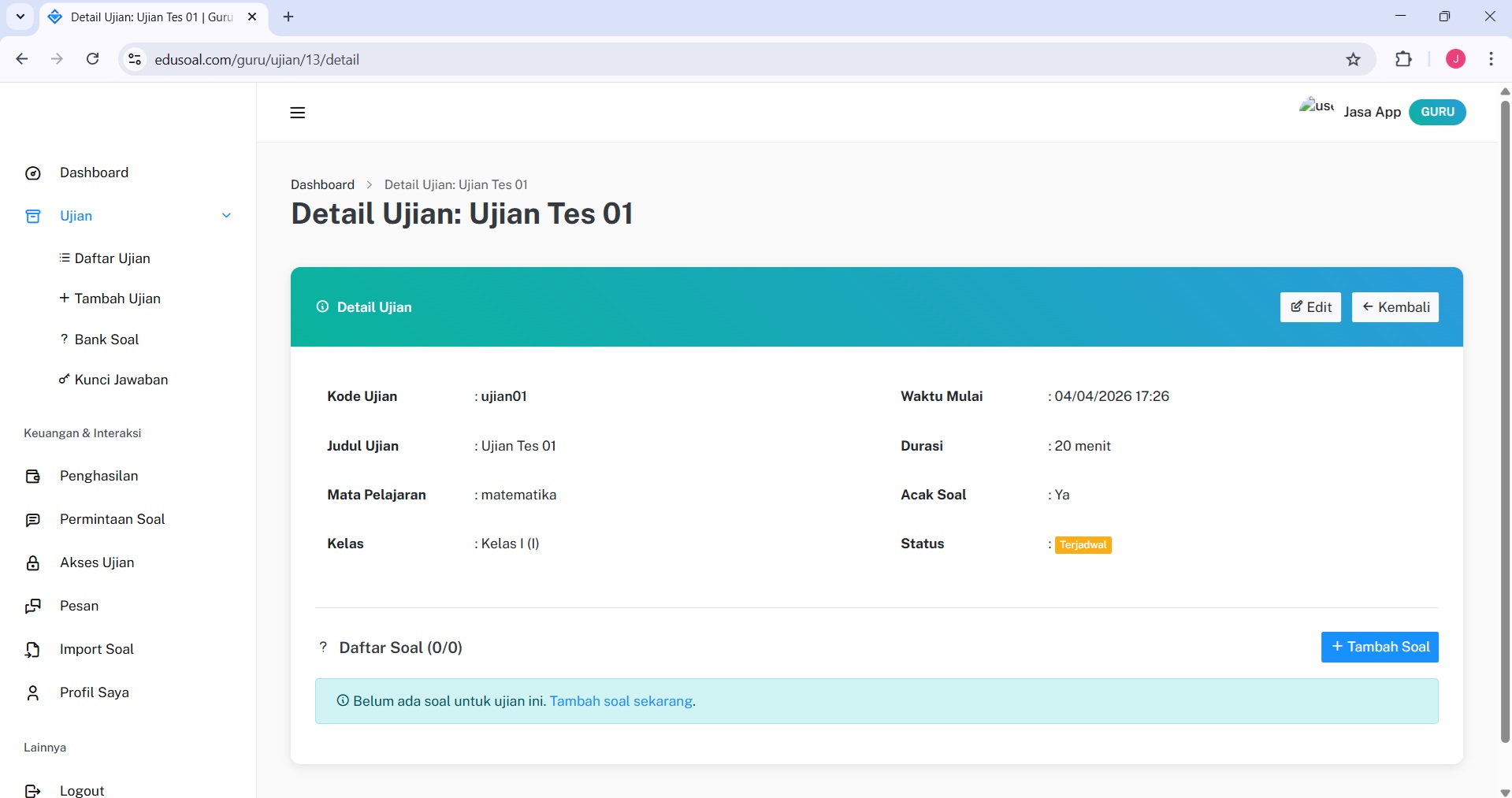Image resolution: width=1512 pixels, height=798 pixels.
Task: Click the Dashboard gauge icon in sidebar
Action: tap(33, 173)
